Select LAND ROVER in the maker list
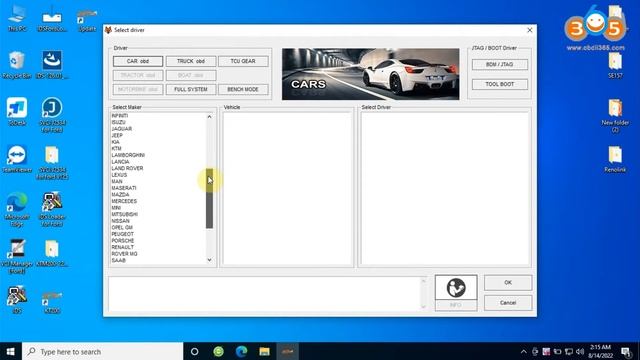The image size is (640, 360). coord(127,169)
